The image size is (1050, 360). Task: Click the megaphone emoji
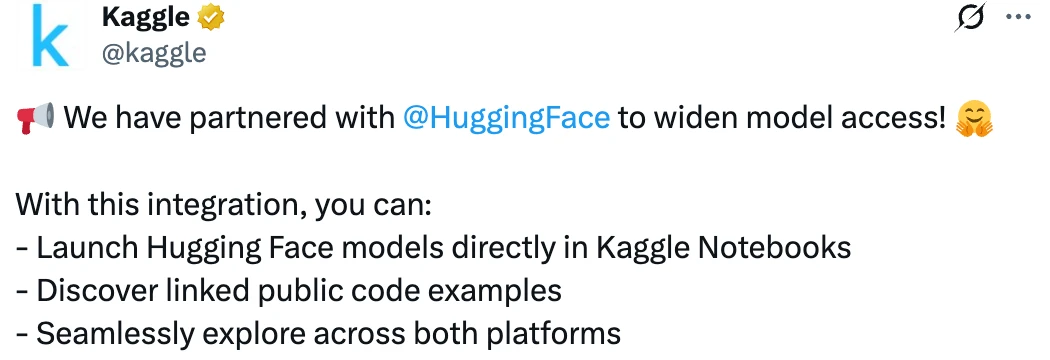pyautogui.click(x=34, y=118)
